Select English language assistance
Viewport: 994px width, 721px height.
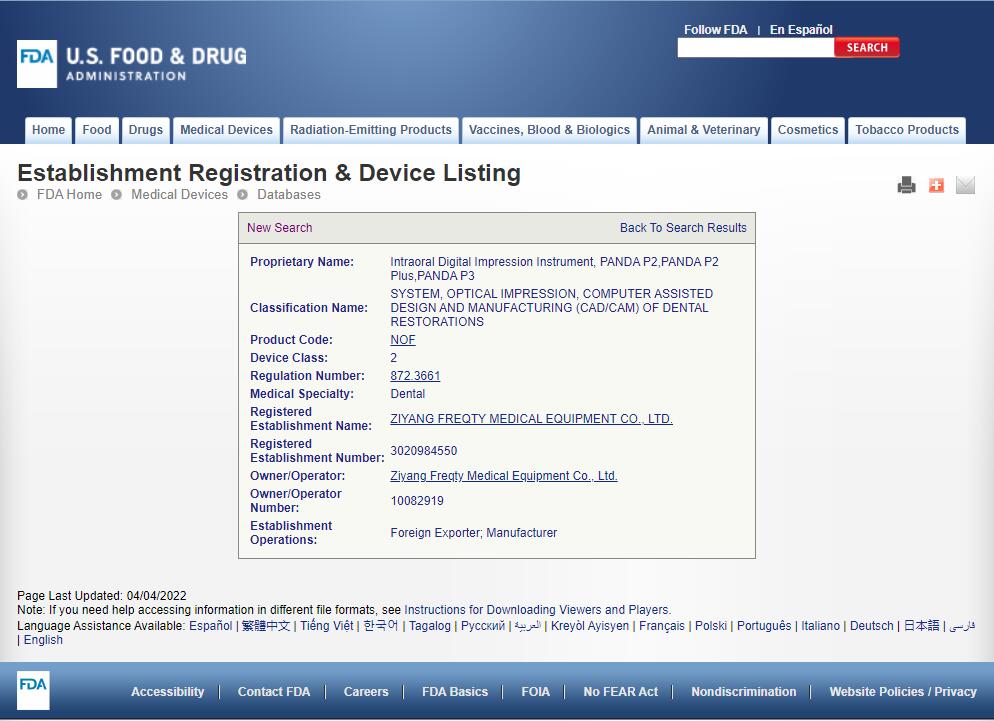(x=43, y=640)
